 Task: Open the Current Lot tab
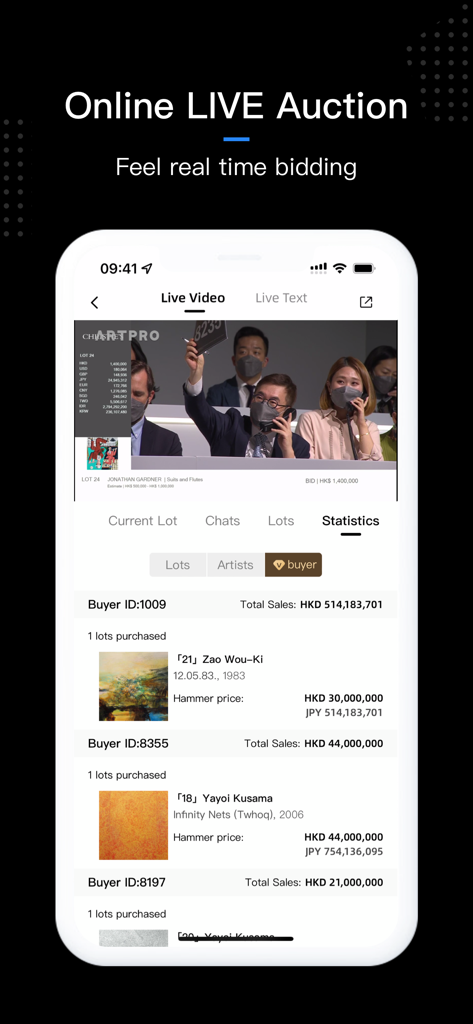(x=142, y=520)
